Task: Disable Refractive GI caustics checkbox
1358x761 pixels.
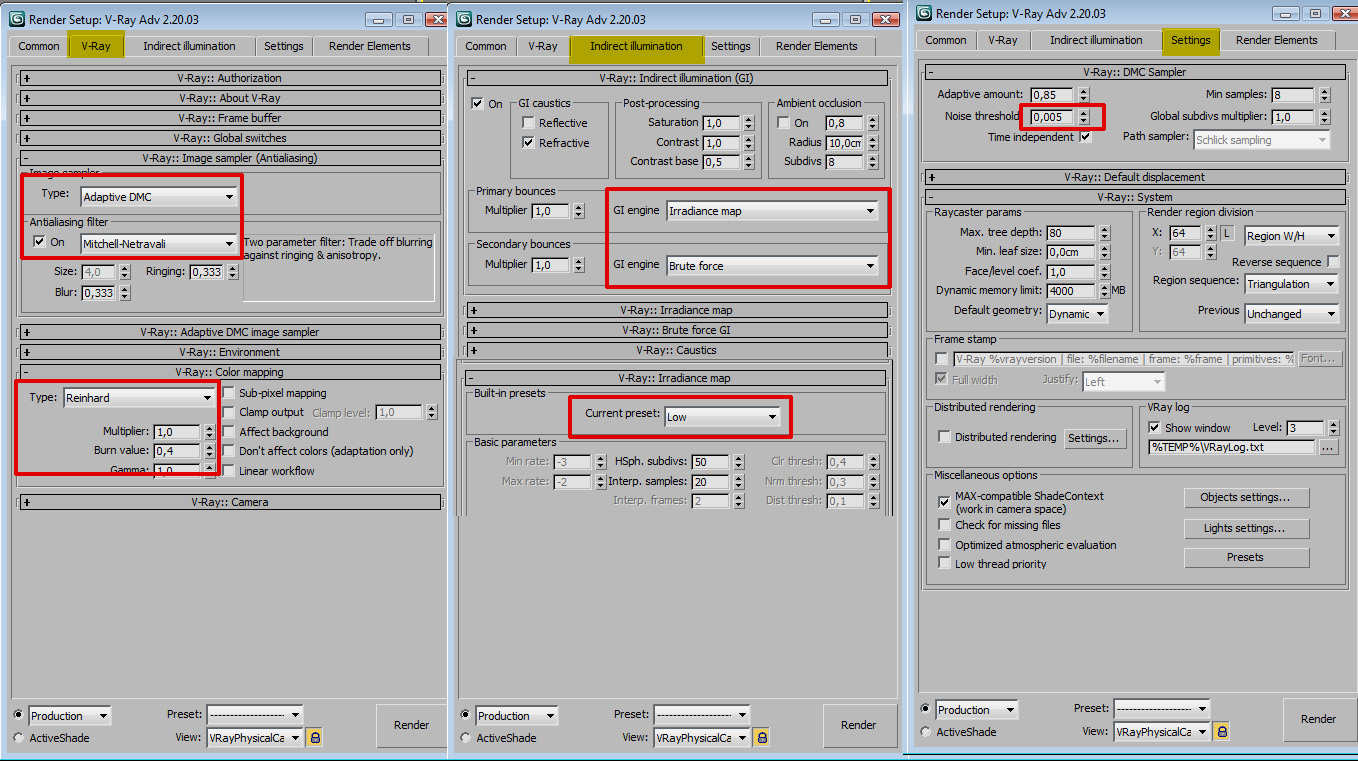Action: tap(528, 143)
